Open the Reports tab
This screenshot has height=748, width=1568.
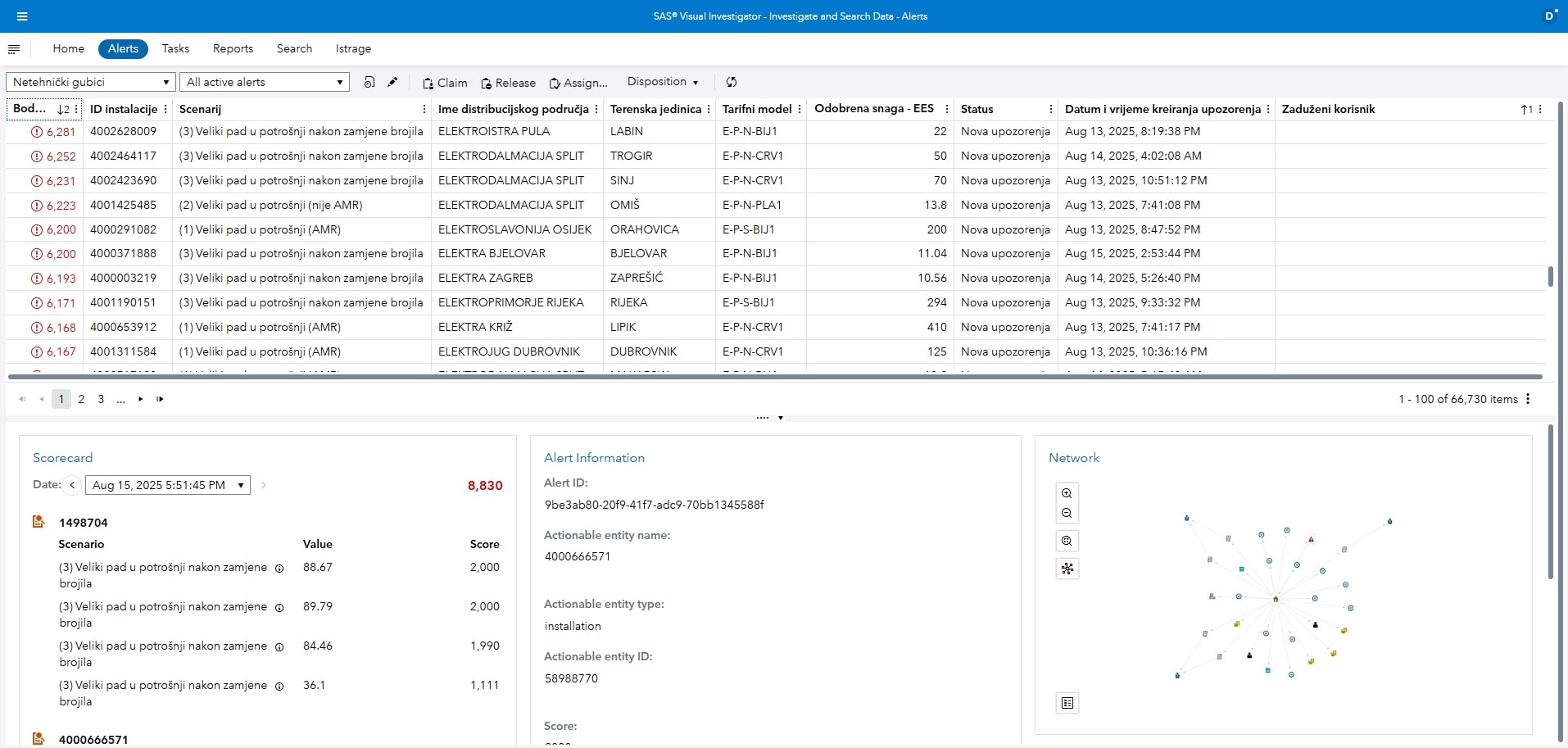click(x=233, y=49)
